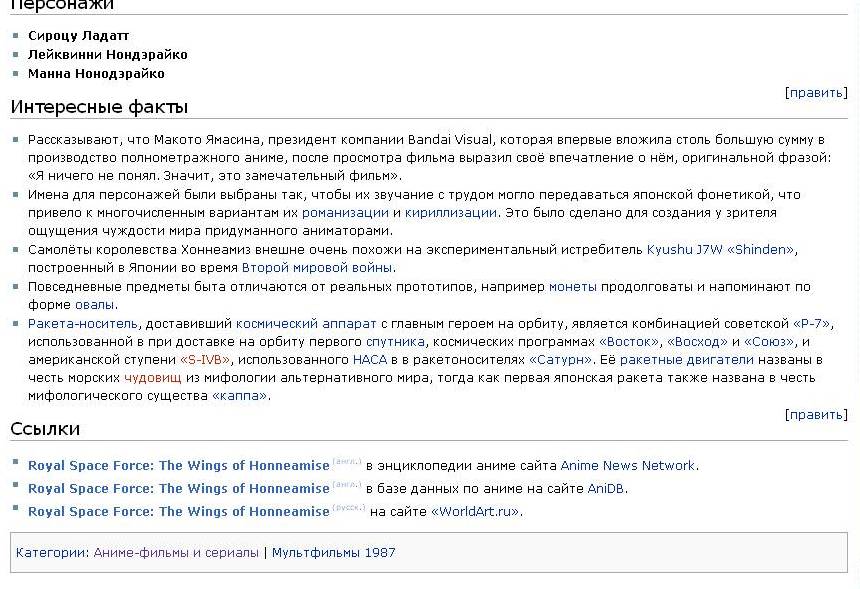Follow the «Р-7» rocket link
The width and height of the screenshot is (860, 589).
tap(811, 324)
